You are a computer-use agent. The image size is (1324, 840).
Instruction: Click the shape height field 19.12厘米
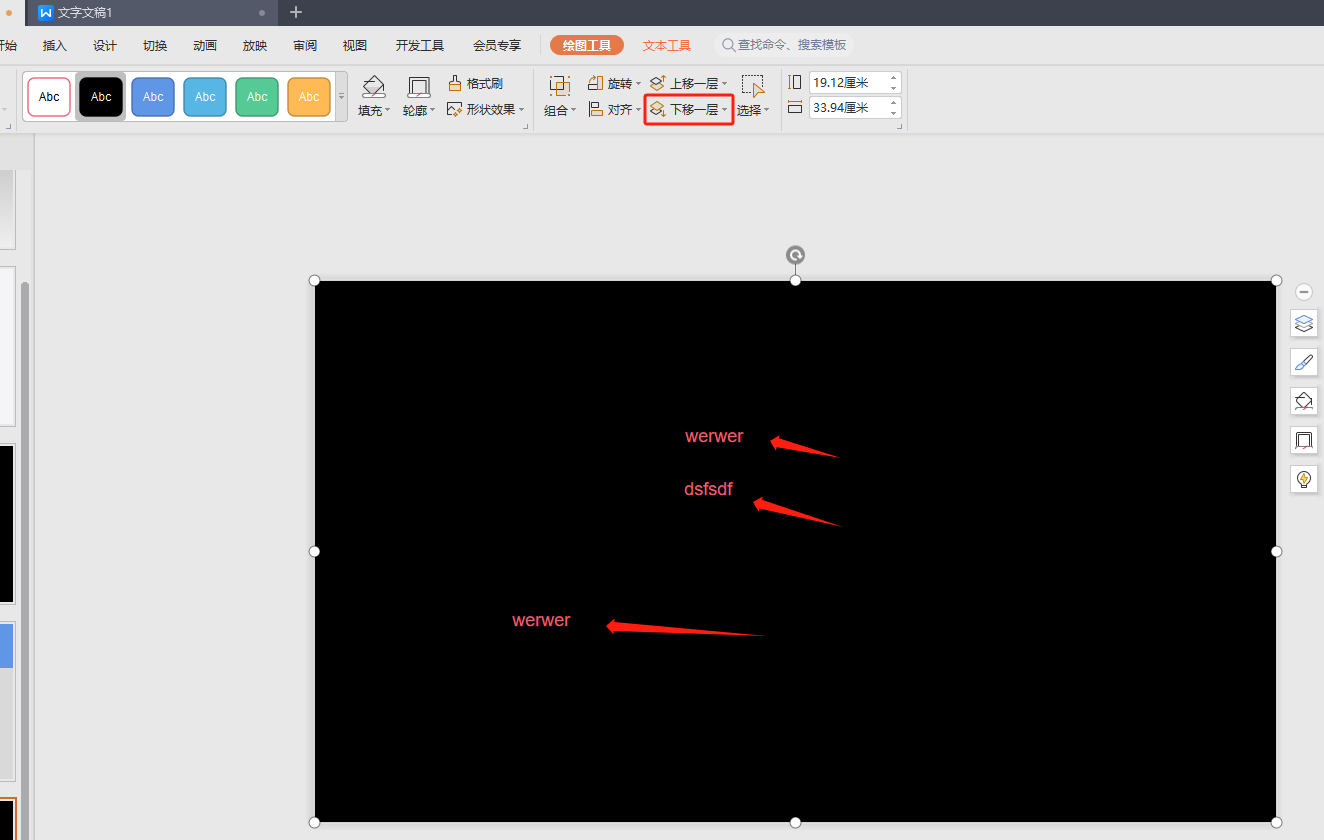coord(848,83)
